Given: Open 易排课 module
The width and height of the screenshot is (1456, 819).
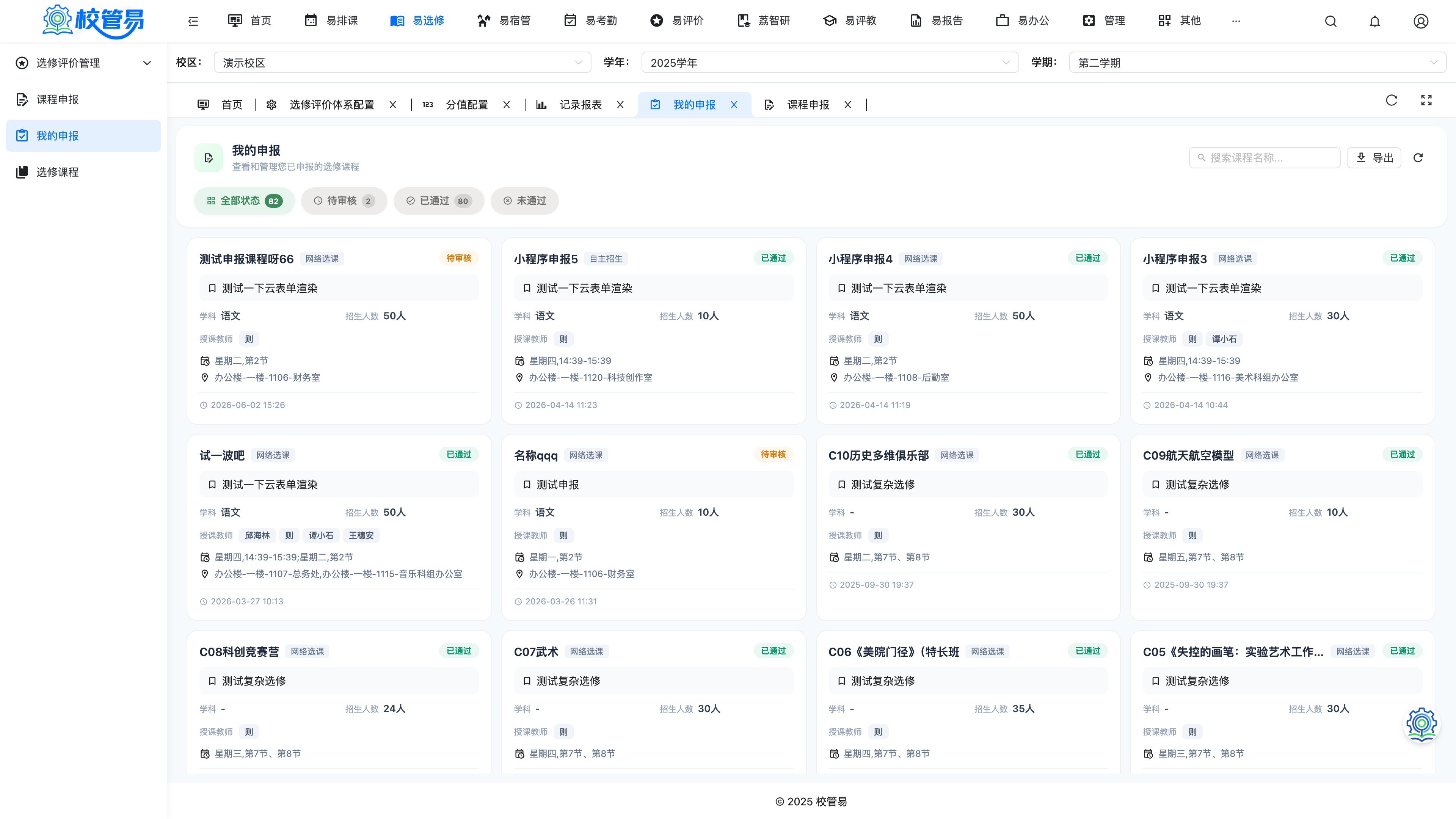Looking at the screenshot, I should point(331,21).
